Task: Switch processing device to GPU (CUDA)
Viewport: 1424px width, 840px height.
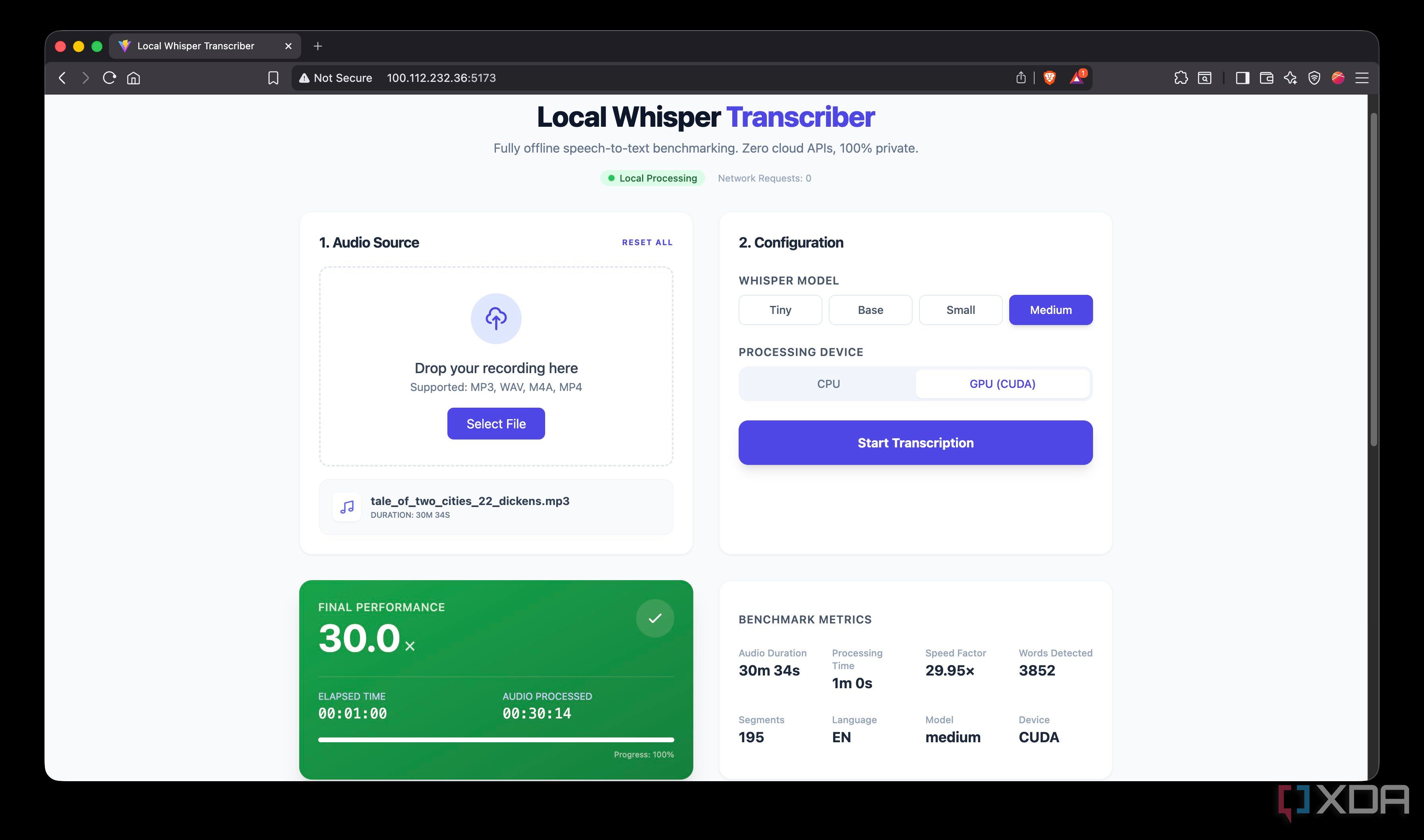Action: click(1002, 384)
